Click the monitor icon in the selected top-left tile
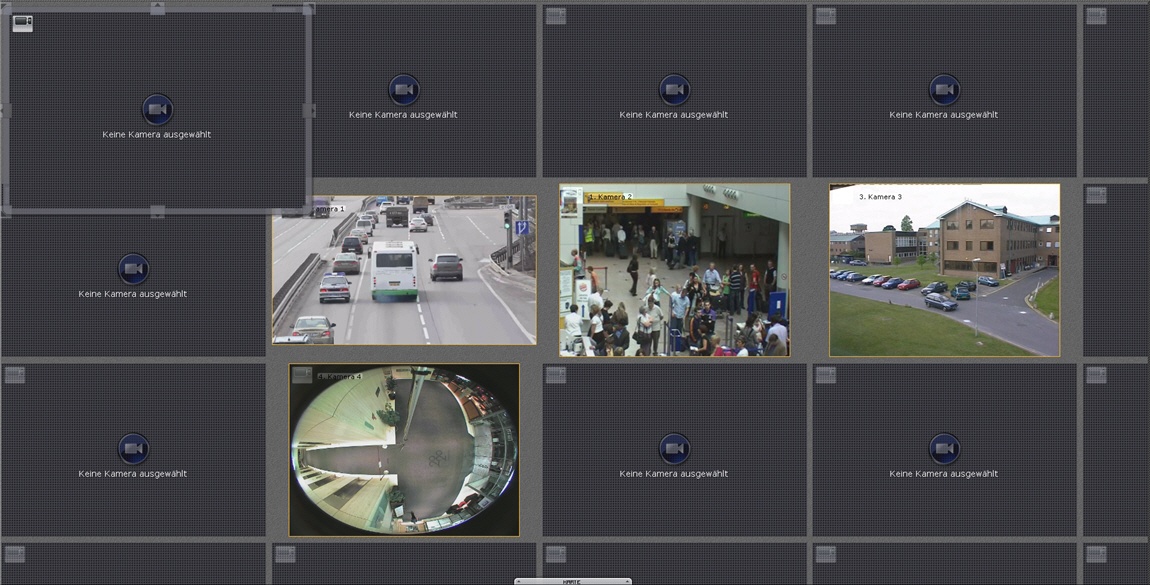 click(22, 23)
